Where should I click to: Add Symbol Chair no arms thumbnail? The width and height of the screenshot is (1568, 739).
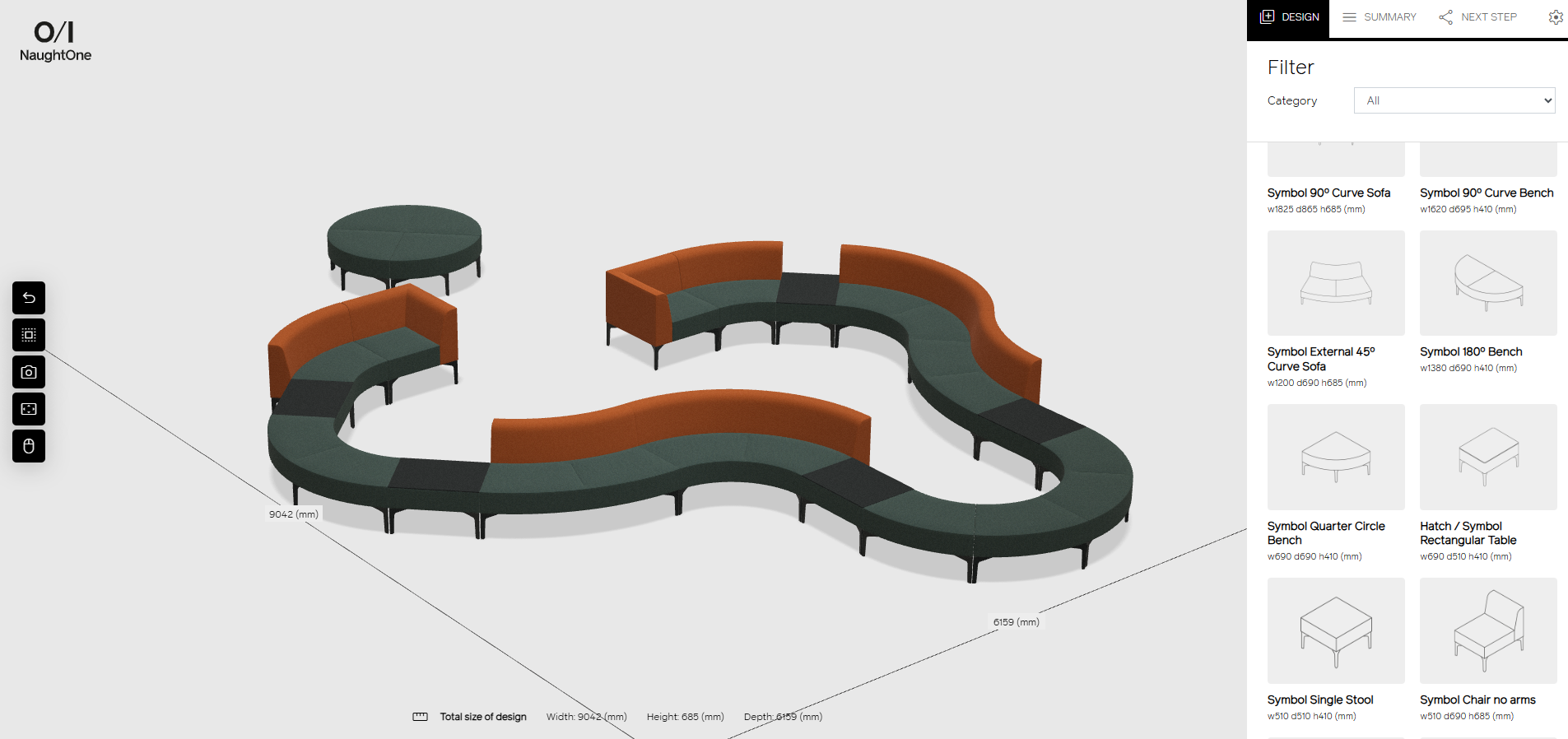[1488, 630]
